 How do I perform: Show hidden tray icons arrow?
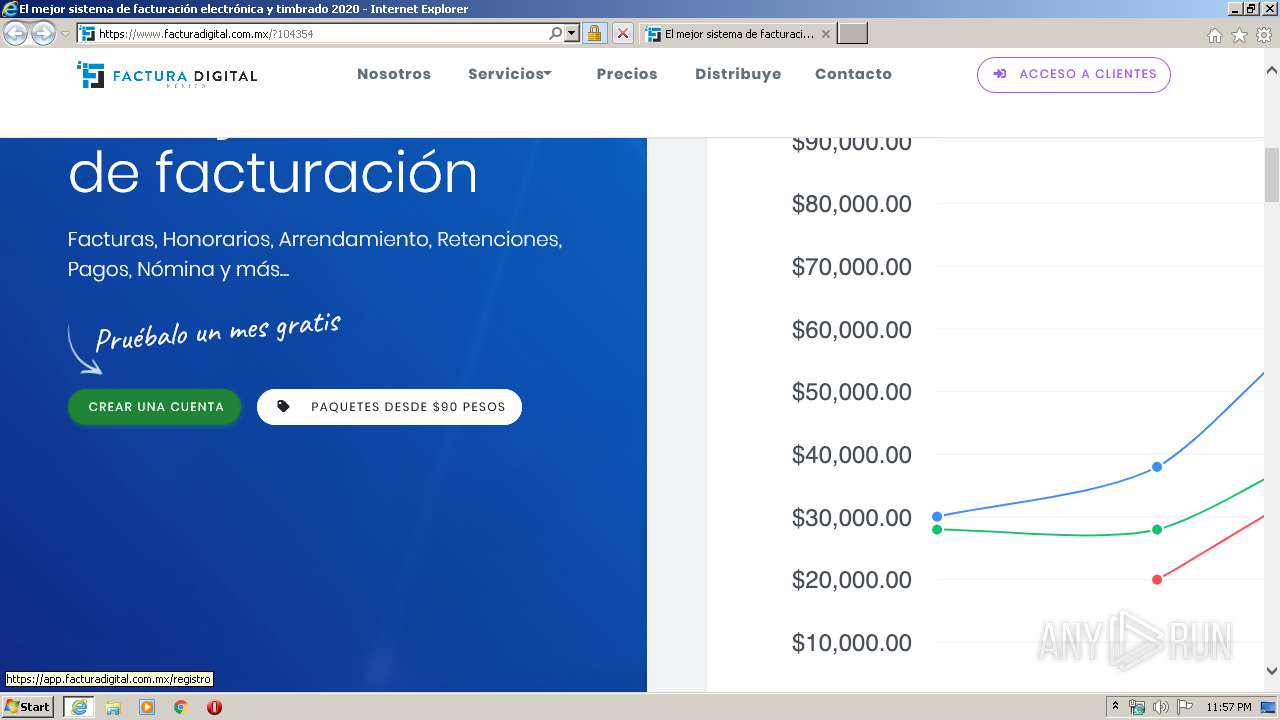[x=1115, y=707]
